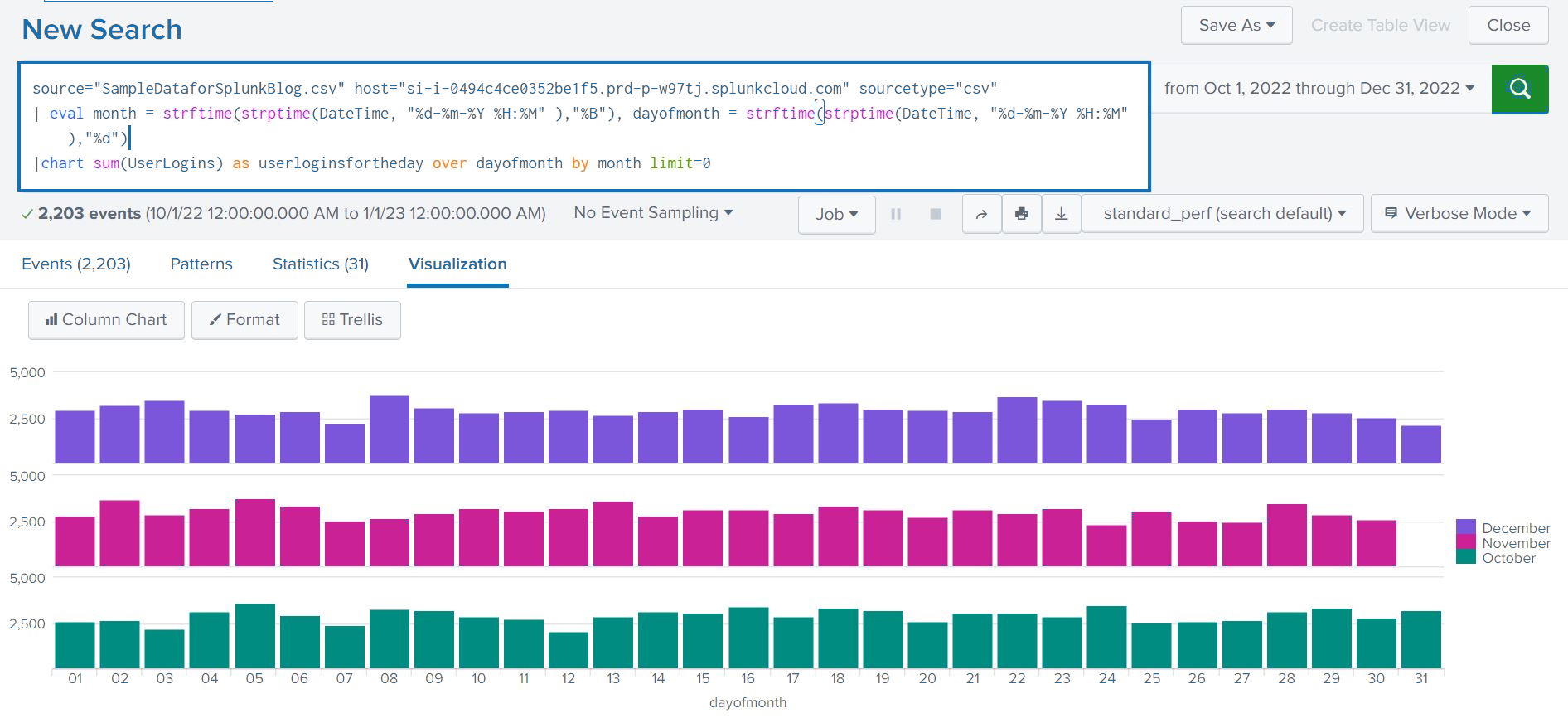This screenshot has width=1568, height=718.
Task: Open standard_perf workload pool dropdown
Action: pos(1223,214)
